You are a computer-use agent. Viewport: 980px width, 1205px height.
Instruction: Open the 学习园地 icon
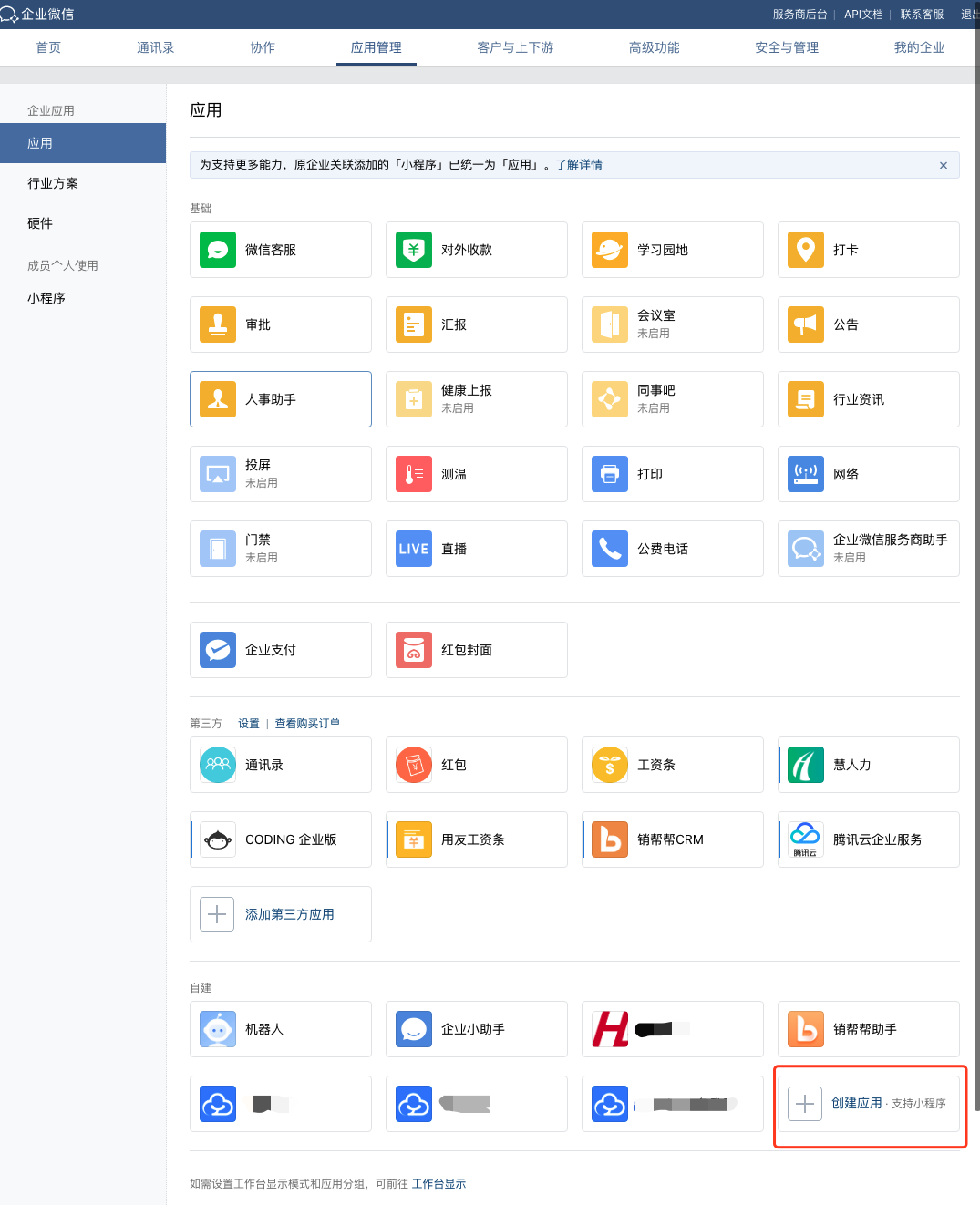(610, 250)
